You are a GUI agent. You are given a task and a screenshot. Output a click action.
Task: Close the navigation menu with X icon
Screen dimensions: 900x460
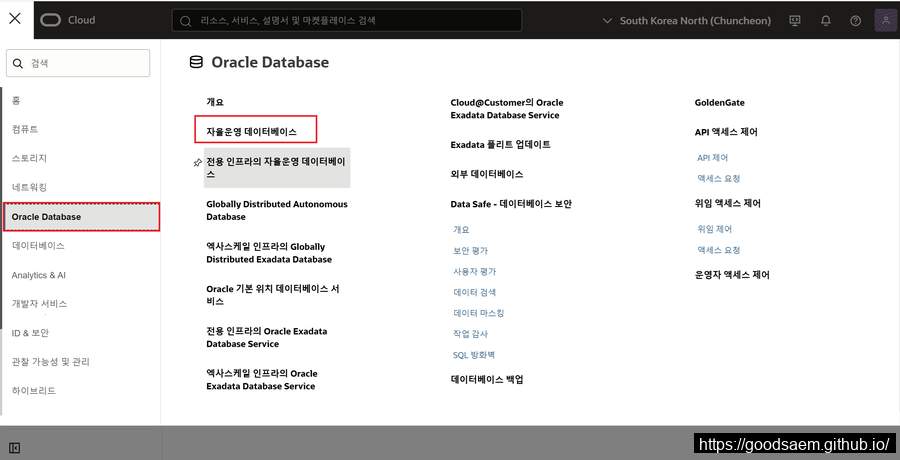pyautogui.click(x=15, y=18)
